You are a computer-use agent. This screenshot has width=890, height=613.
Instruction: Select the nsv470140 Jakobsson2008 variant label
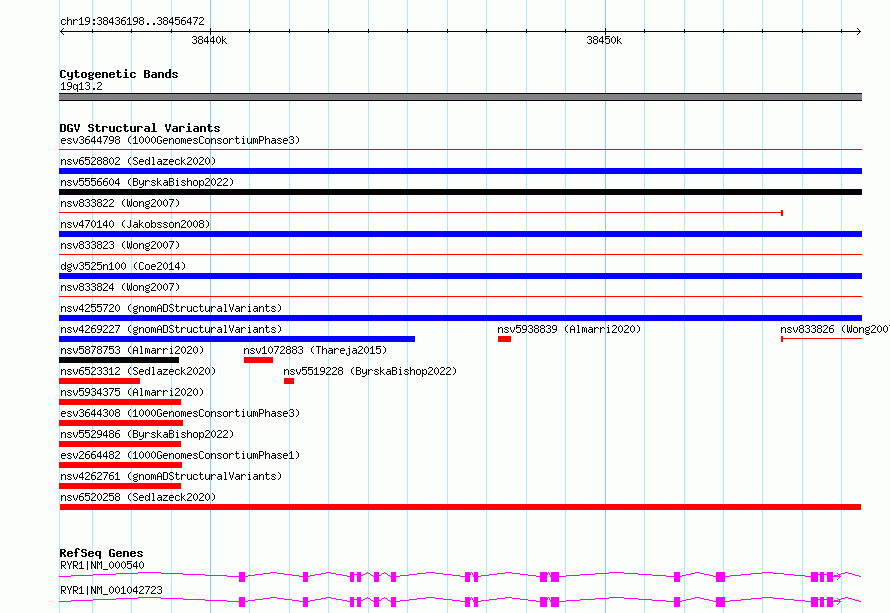pos(135,224)
